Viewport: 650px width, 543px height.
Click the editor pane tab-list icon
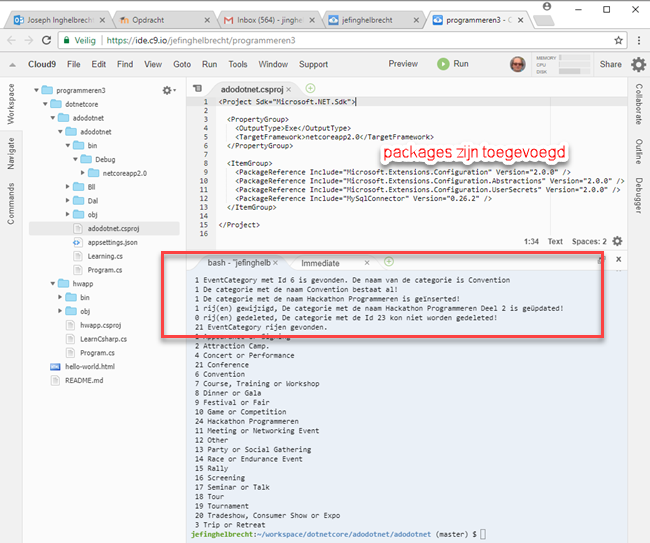[198, 88]
